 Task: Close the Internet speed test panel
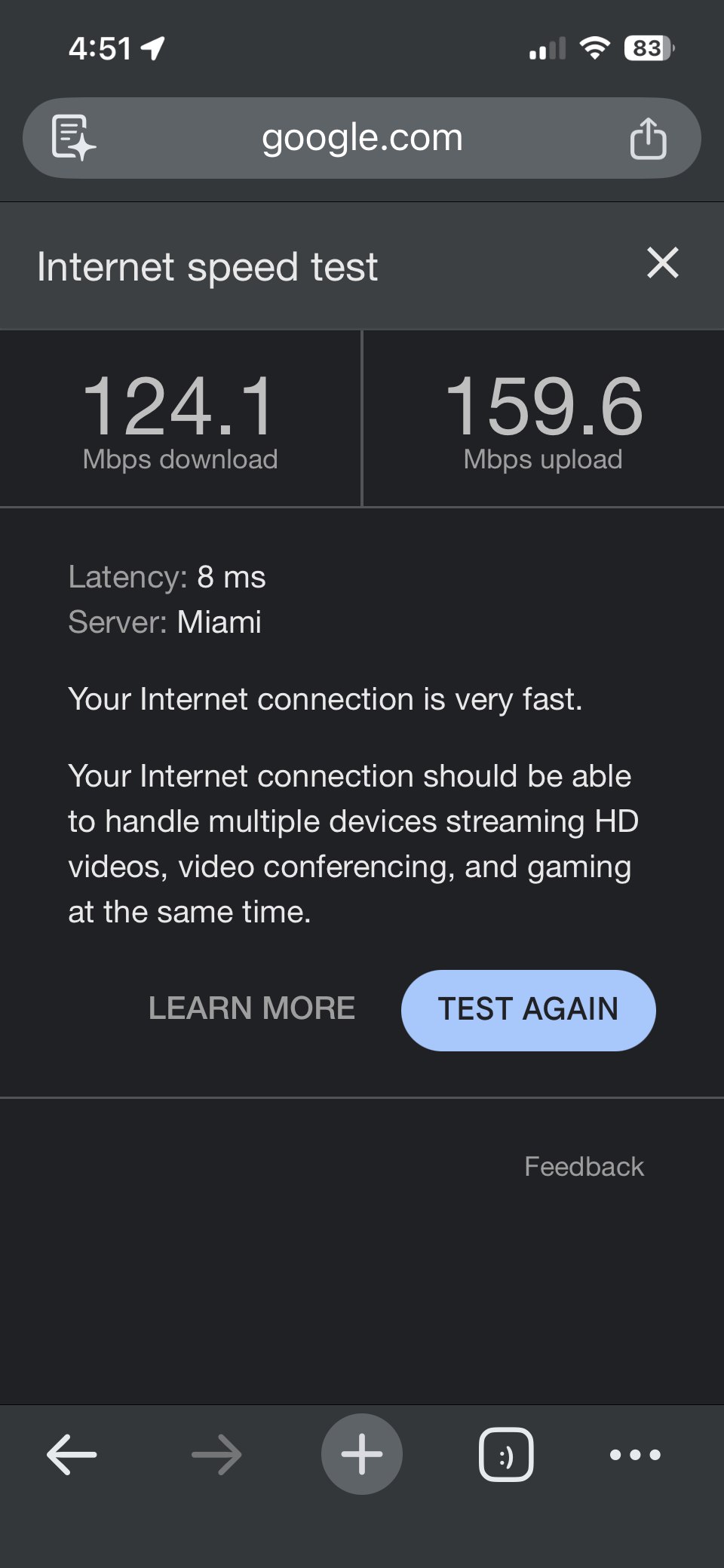point(663,263)
